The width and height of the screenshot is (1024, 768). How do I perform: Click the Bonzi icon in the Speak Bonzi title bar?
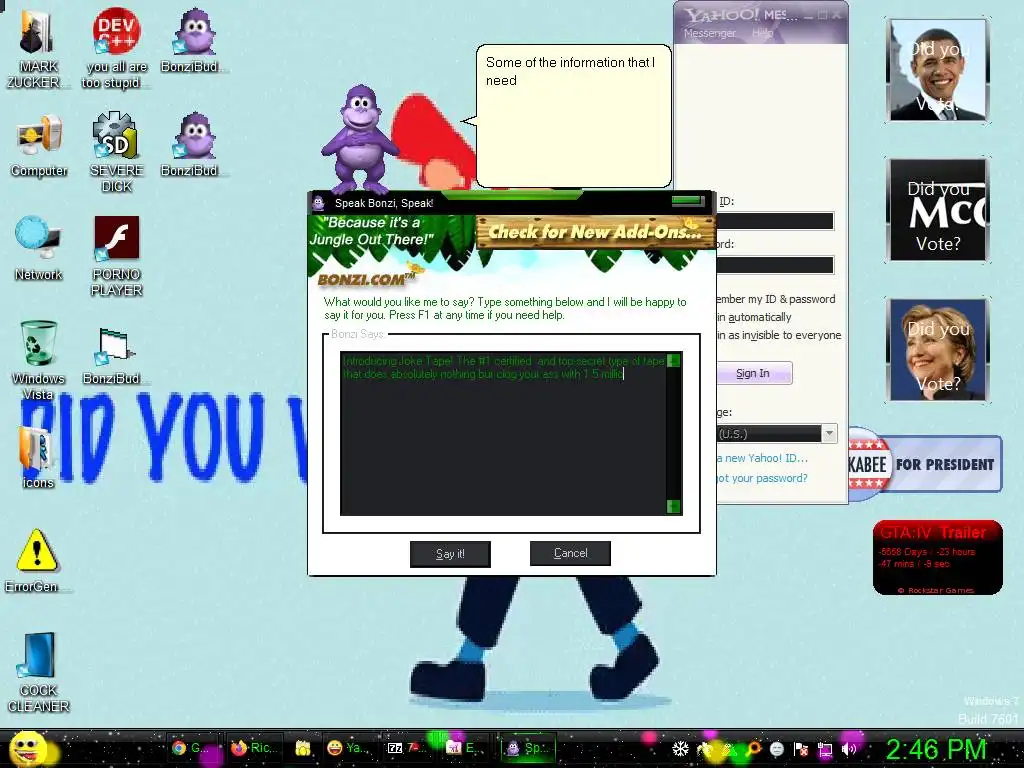(x=319, y=203)
